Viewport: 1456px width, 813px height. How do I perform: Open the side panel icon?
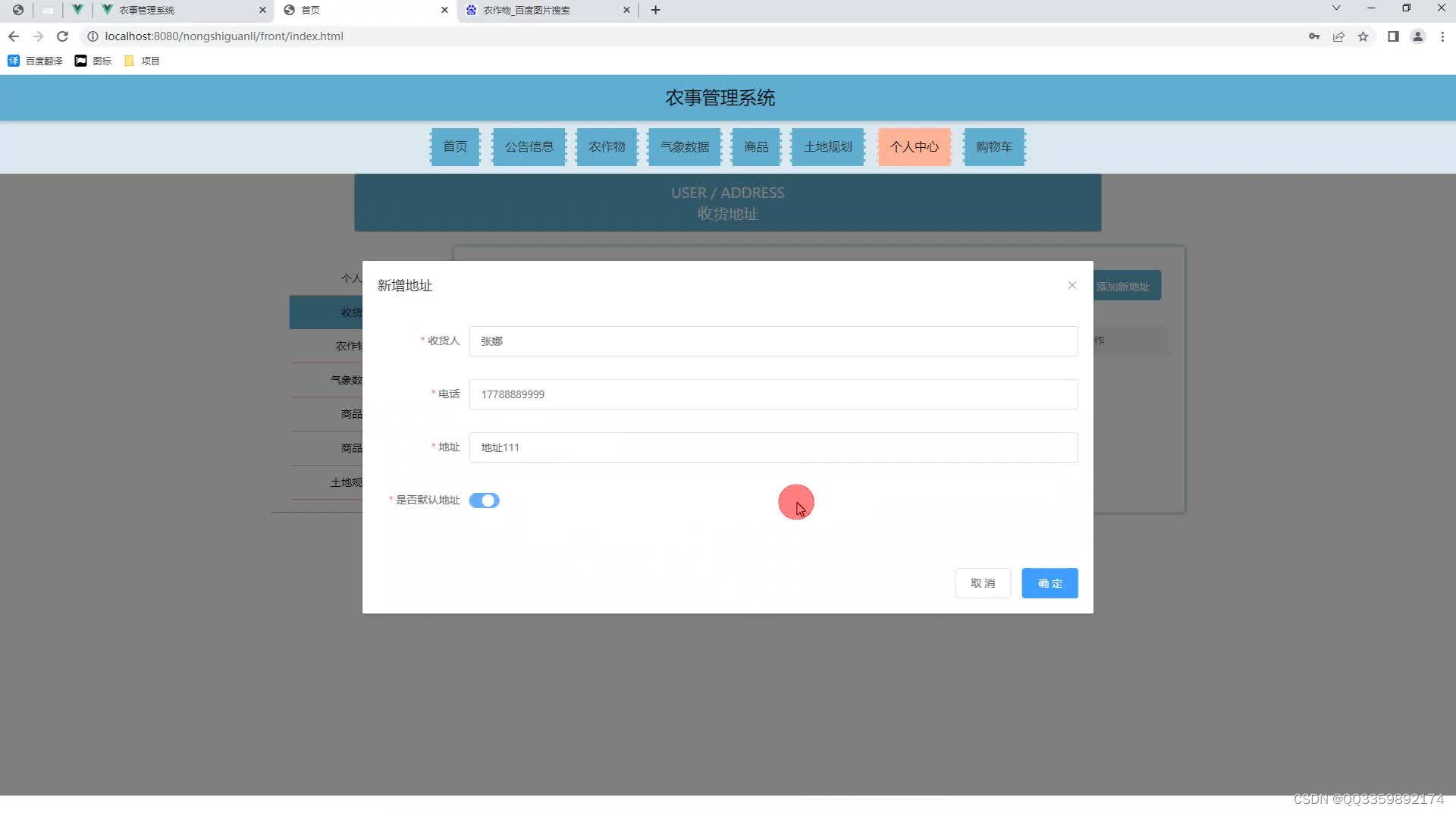click(1393, 36)
